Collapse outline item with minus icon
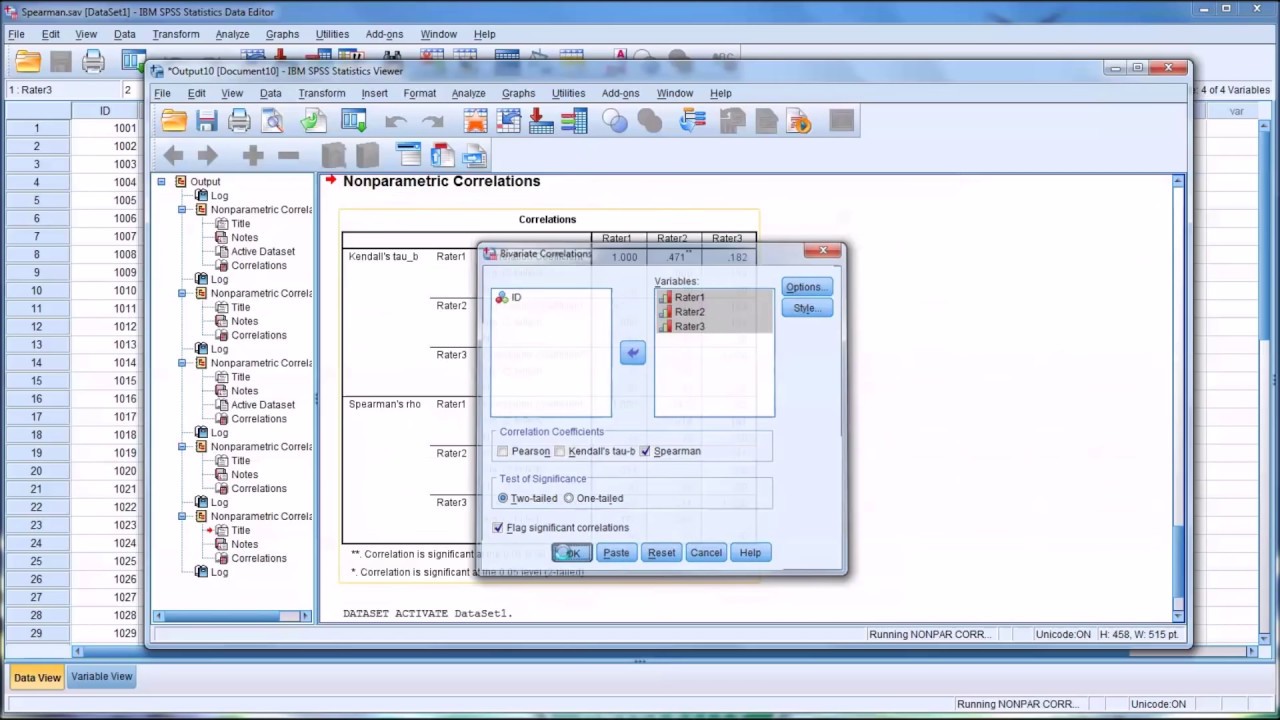 [x=288, y=155]
